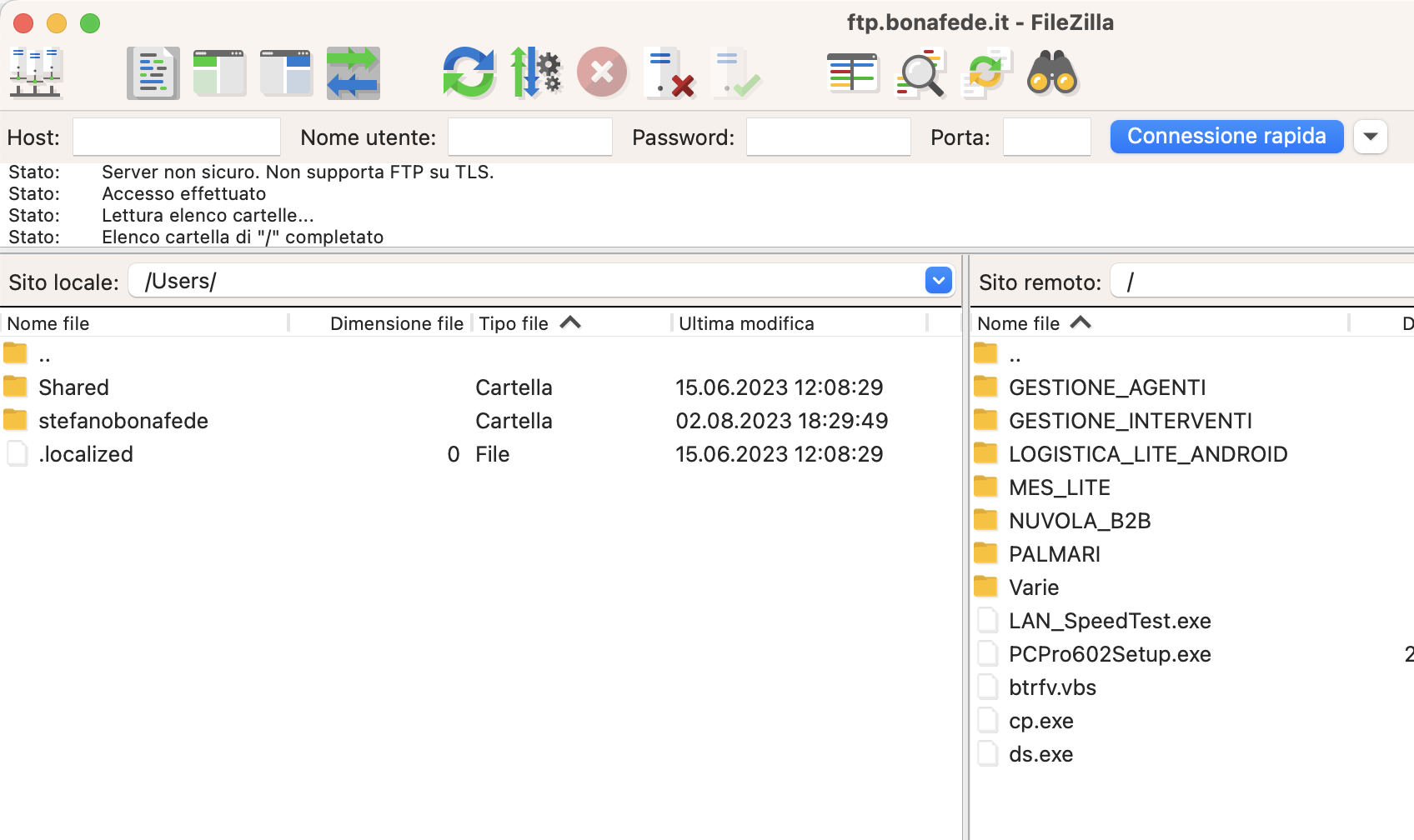Select the ds.exe remote file
Viewport: 1414px width, 840px height.
(x=1192, y=754)
